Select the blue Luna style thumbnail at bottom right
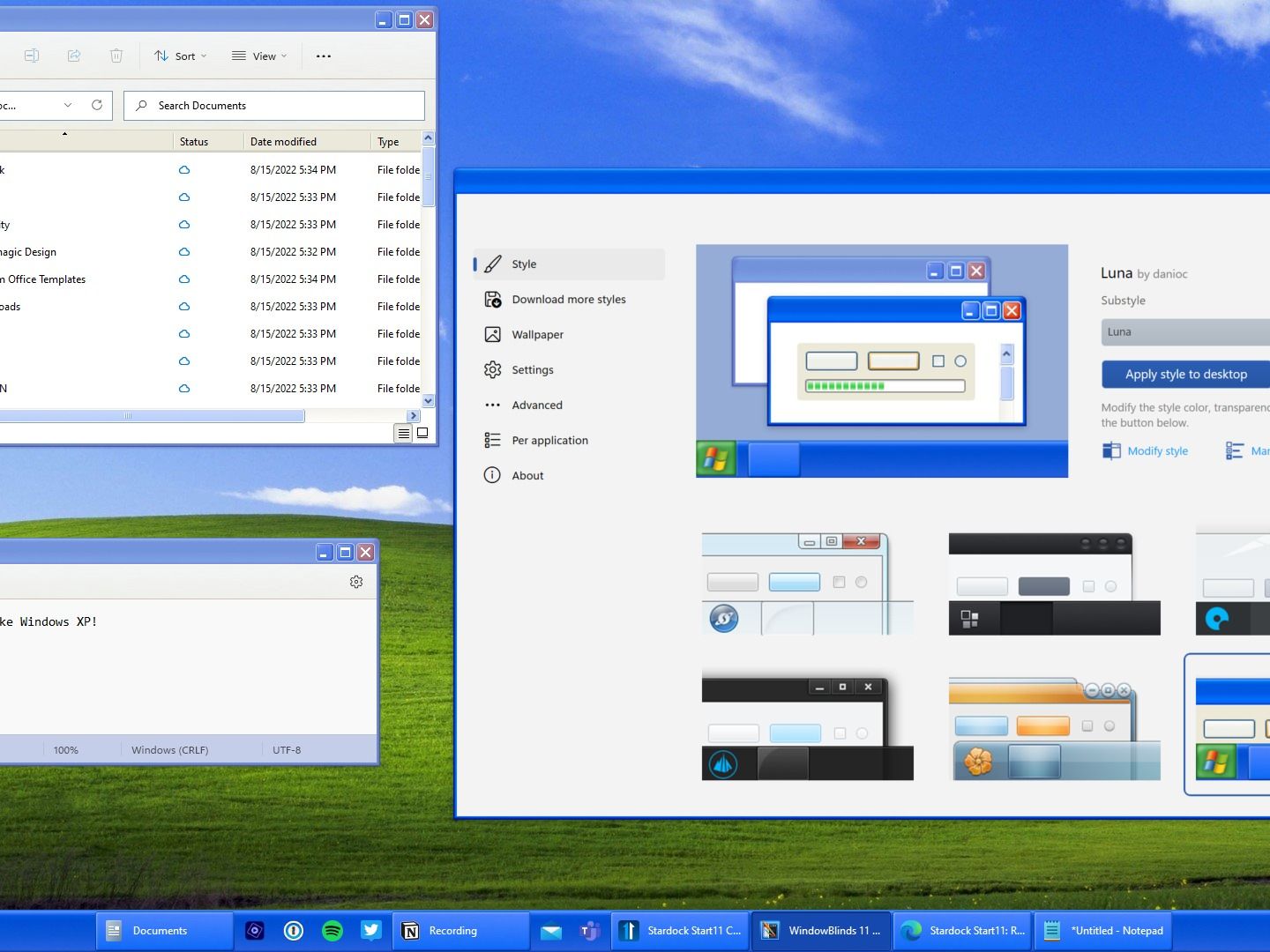Screen dimensions: 1270x952 [1228, 725]
